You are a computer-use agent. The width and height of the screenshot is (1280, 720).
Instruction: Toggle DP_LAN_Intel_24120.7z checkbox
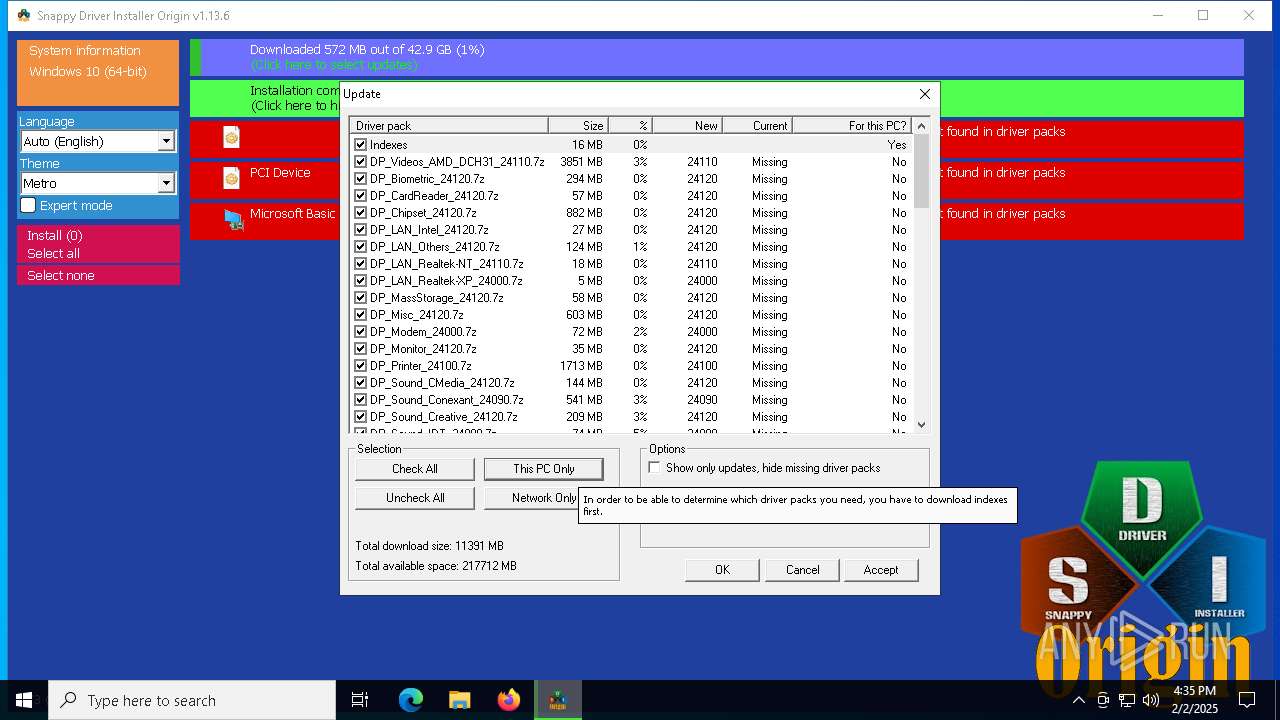361,230
